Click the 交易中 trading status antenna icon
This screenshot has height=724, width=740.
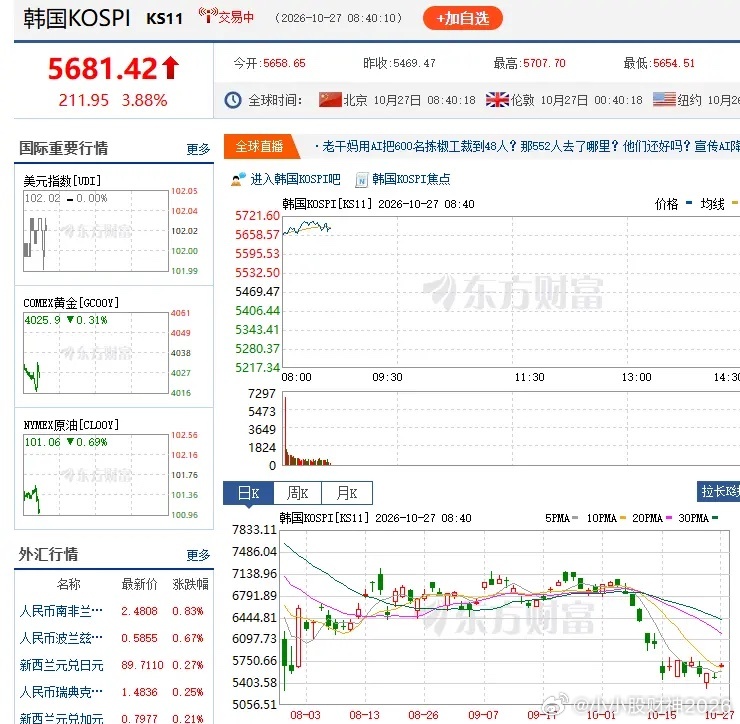point(208,15)
